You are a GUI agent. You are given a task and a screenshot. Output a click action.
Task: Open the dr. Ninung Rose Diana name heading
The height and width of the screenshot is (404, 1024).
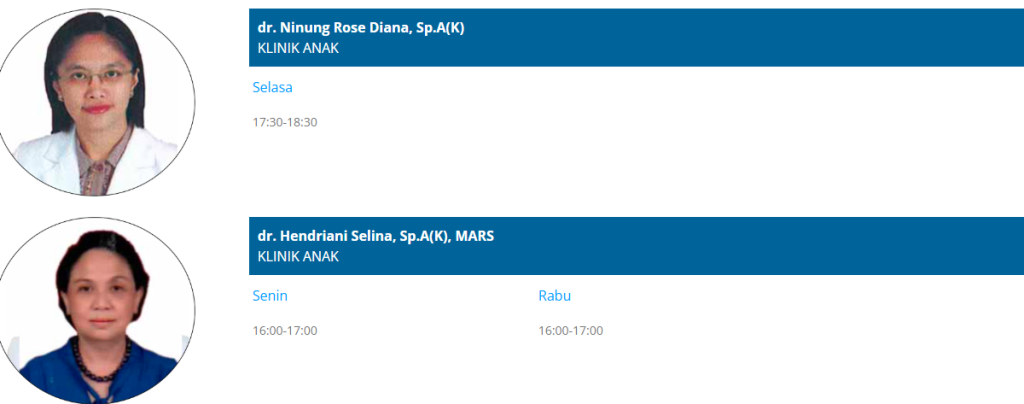point(361,28)
